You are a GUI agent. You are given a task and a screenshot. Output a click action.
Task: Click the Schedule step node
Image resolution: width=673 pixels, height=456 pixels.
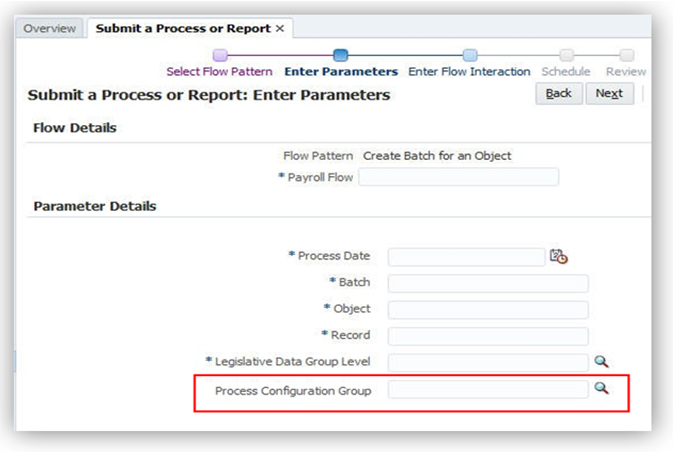tap(566, 56)
